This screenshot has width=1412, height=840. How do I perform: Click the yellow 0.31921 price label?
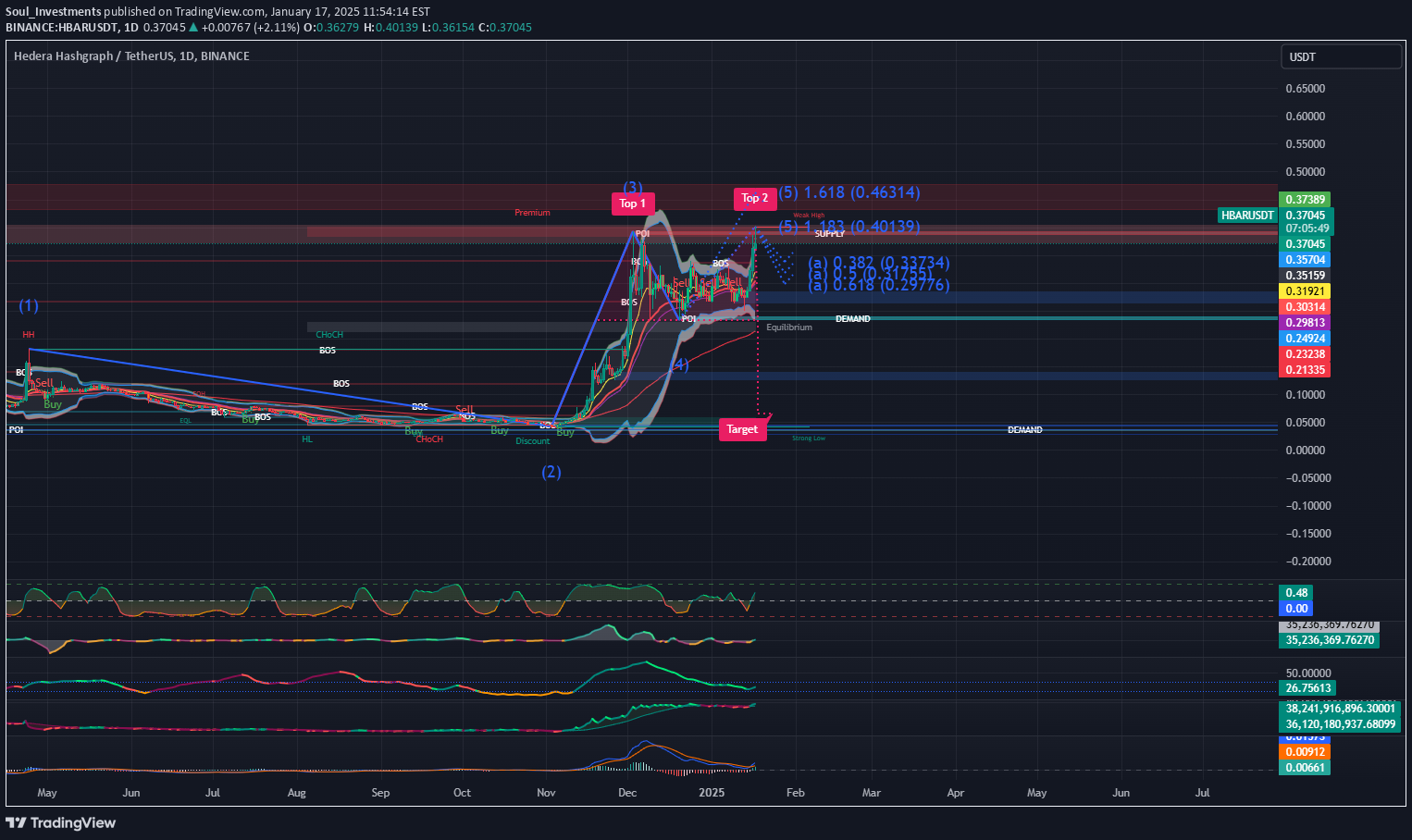point(1305,291)
